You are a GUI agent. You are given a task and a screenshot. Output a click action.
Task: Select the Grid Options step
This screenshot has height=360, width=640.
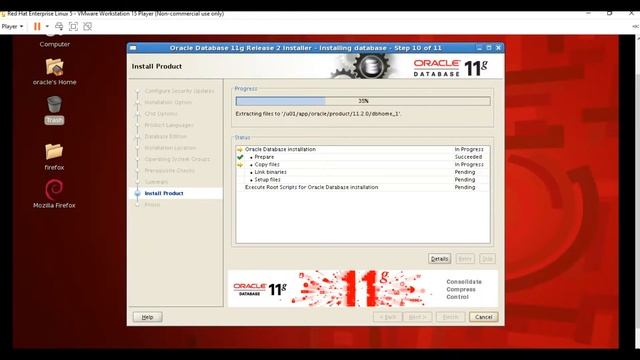pos(161,114)
